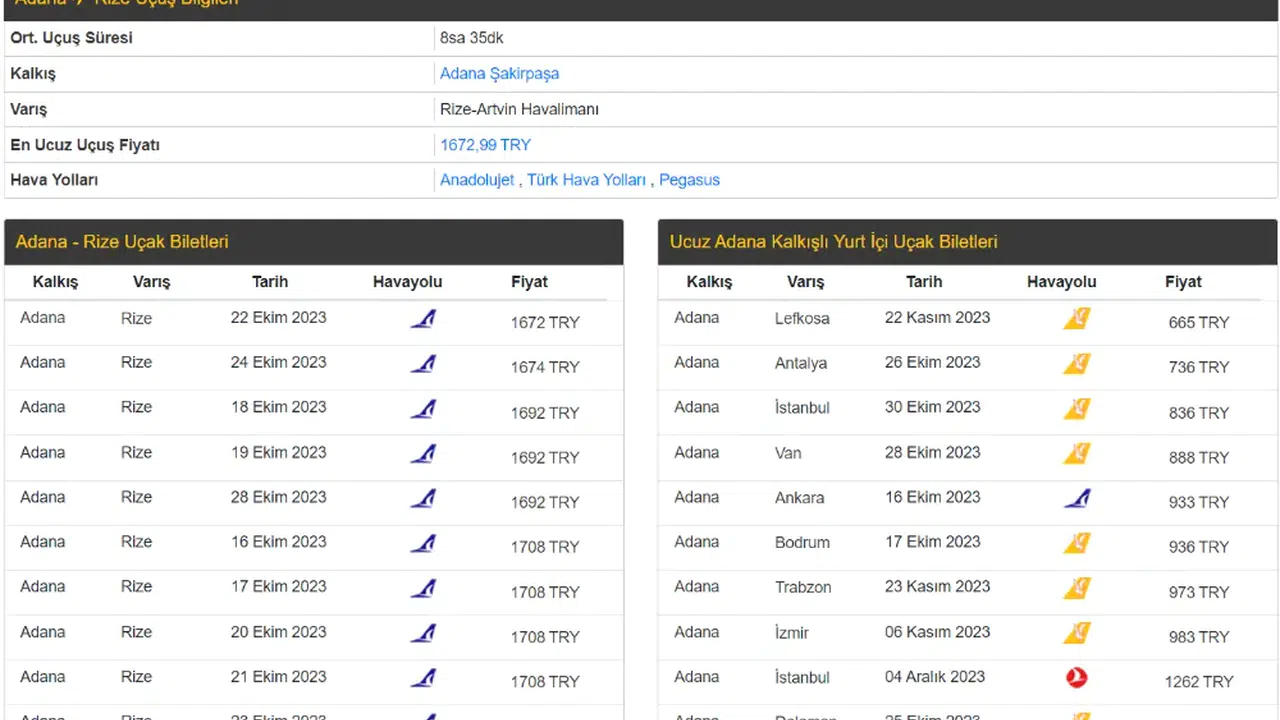1280x720 pixels.
Task: Click the Adana - Rize Uçak Biletleri heading
Action: [x=122, y=242]
